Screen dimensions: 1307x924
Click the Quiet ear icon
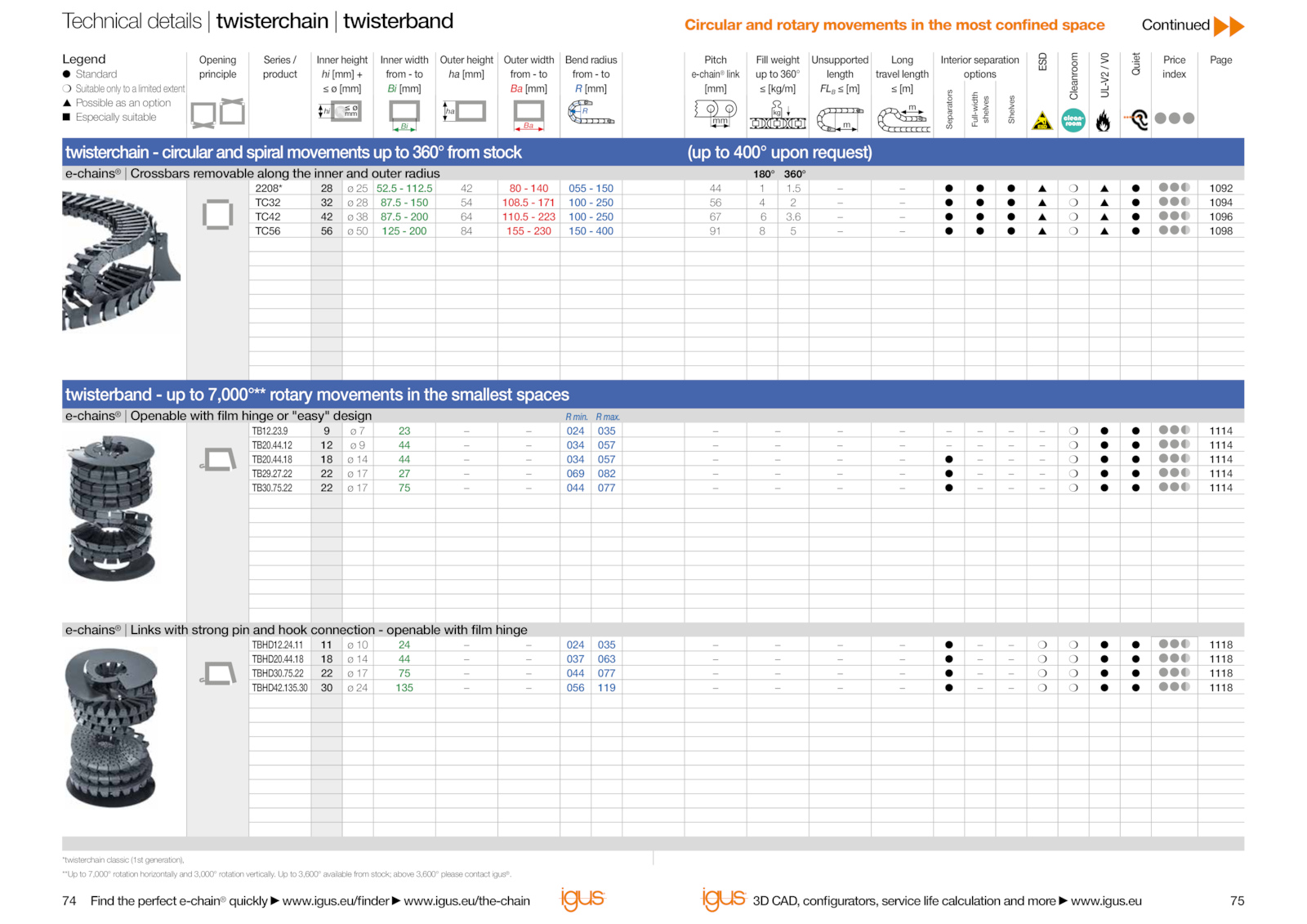1136,120
